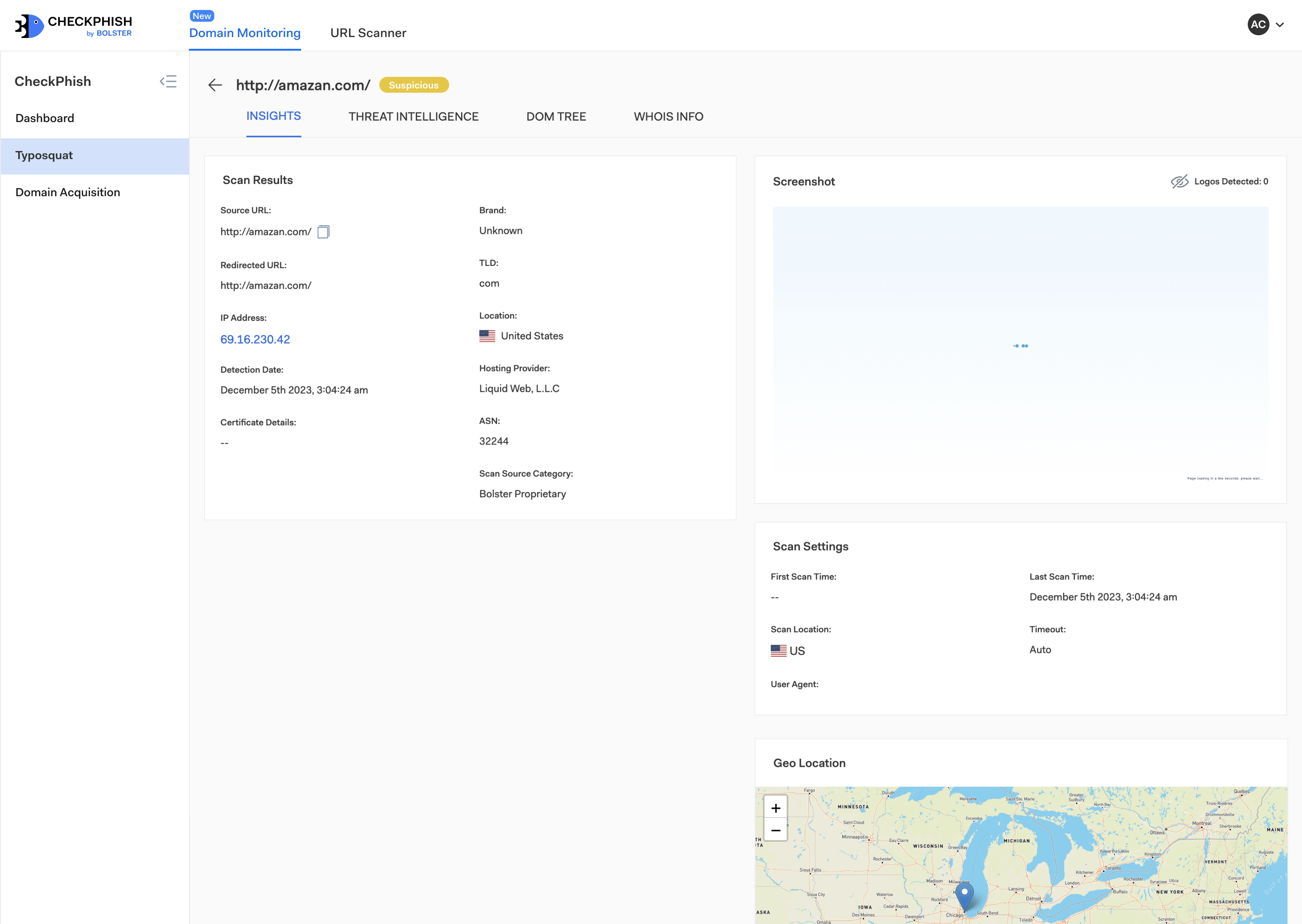Open the THREAT INTELLIGENCE tab

[414, 117]
